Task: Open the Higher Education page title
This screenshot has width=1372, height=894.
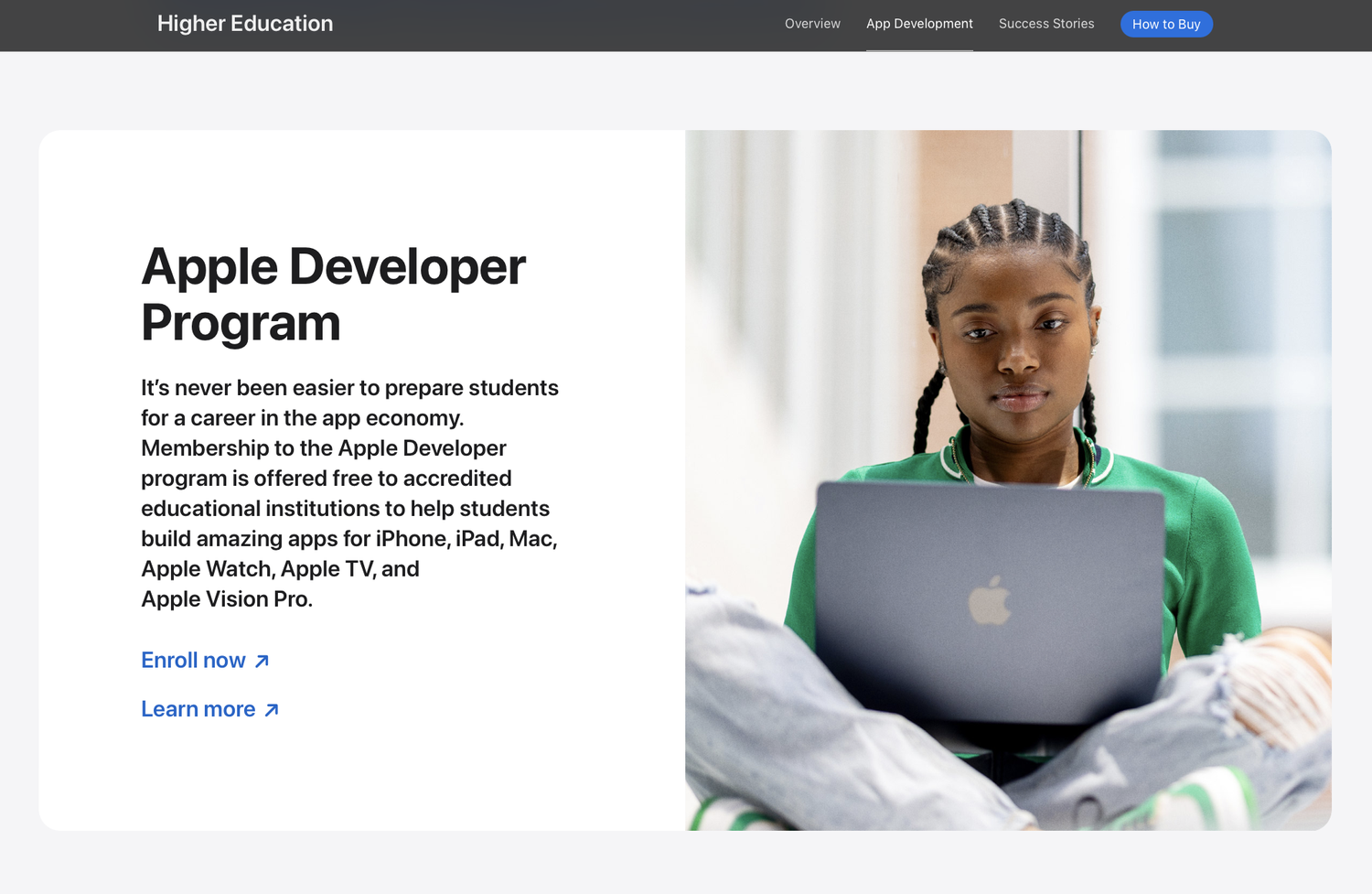Action: pos(245,24)
